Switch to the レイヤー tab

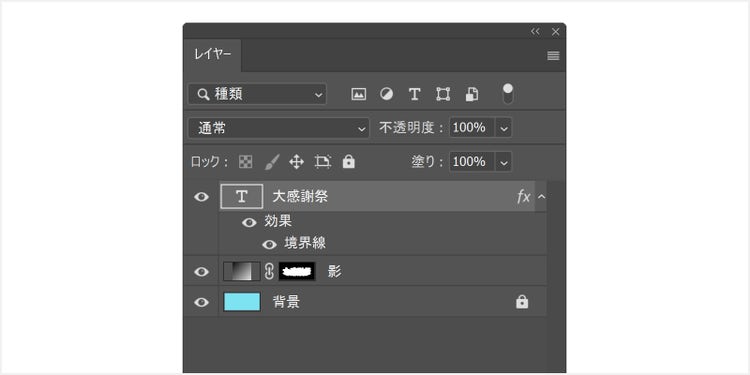[x=212, y=55]
